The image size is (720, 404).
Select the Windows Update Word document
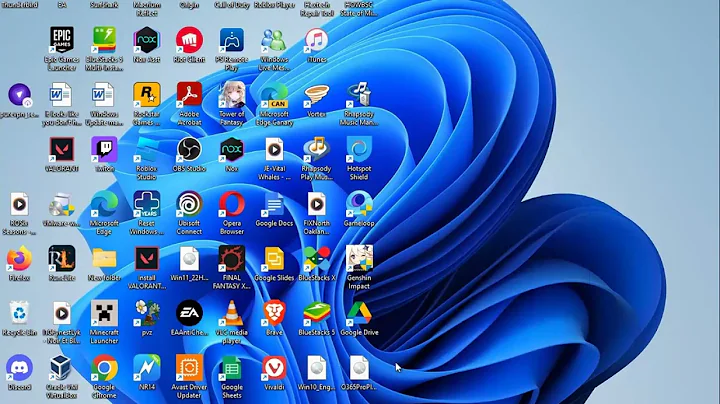click(x=104, y=95)
